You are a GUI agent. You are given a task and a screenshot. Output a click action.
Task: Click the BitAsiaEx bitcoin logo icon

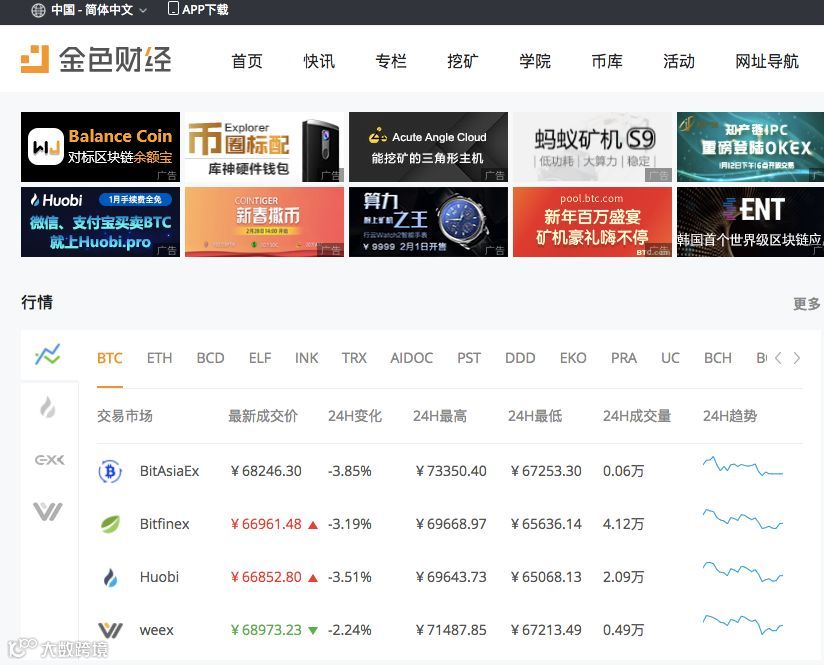[x=110, y=471]
